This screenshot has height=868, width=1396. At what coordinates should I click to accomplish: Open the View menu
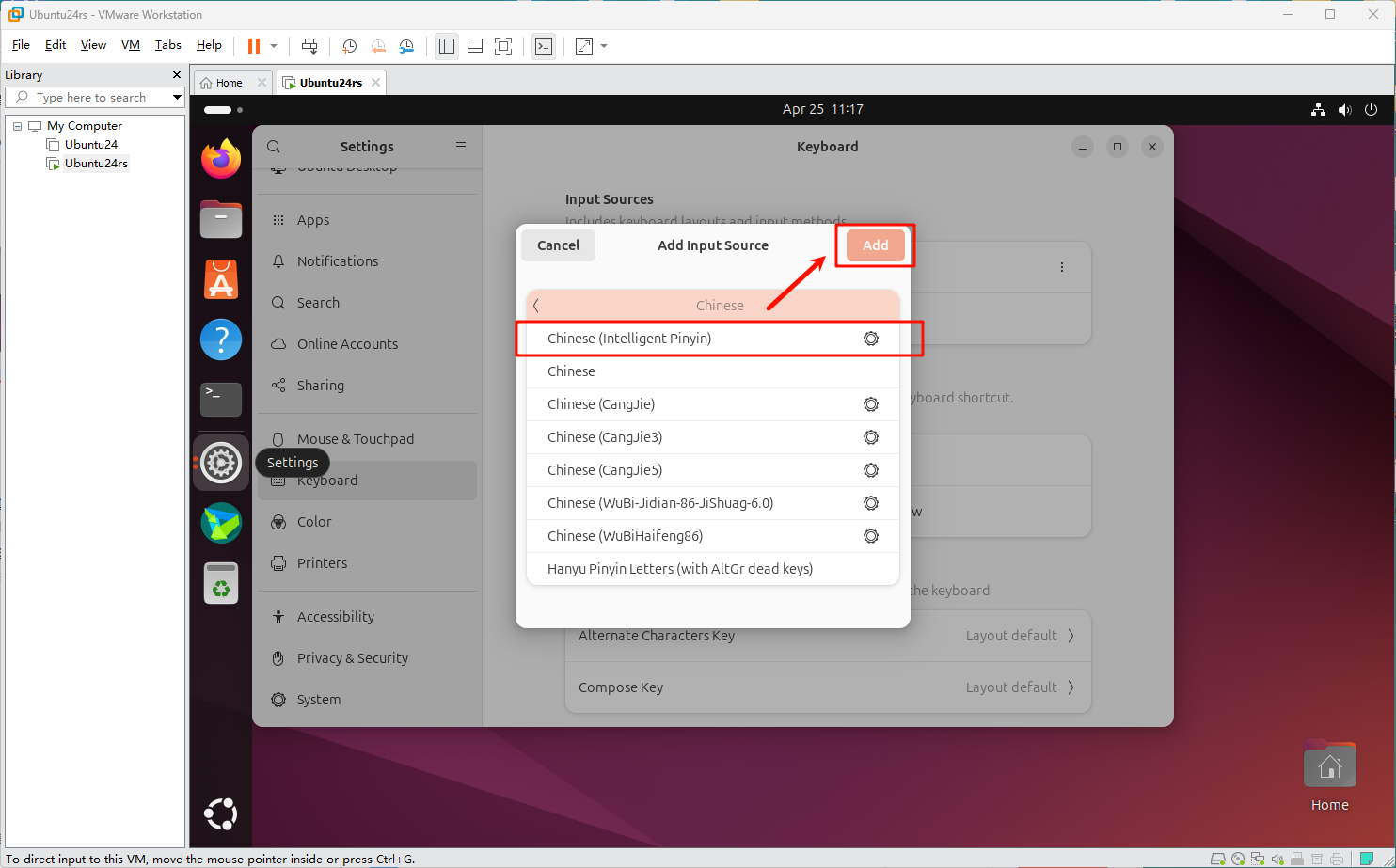(93, 45)
